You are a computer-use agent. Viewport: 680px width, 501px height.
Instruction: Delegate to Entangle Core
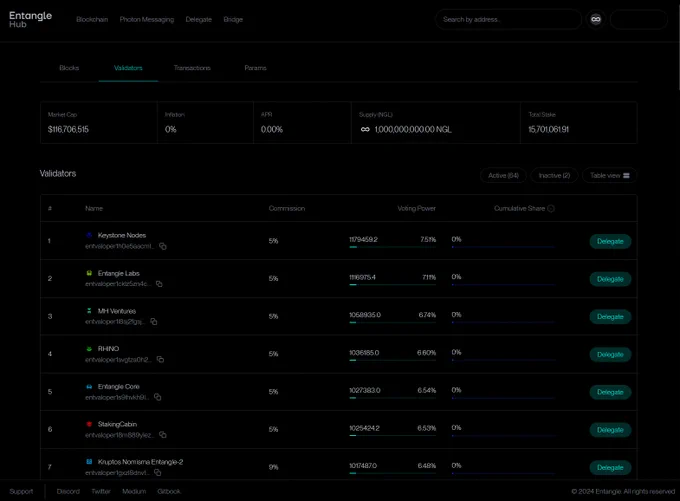click(x=610, y=393)
